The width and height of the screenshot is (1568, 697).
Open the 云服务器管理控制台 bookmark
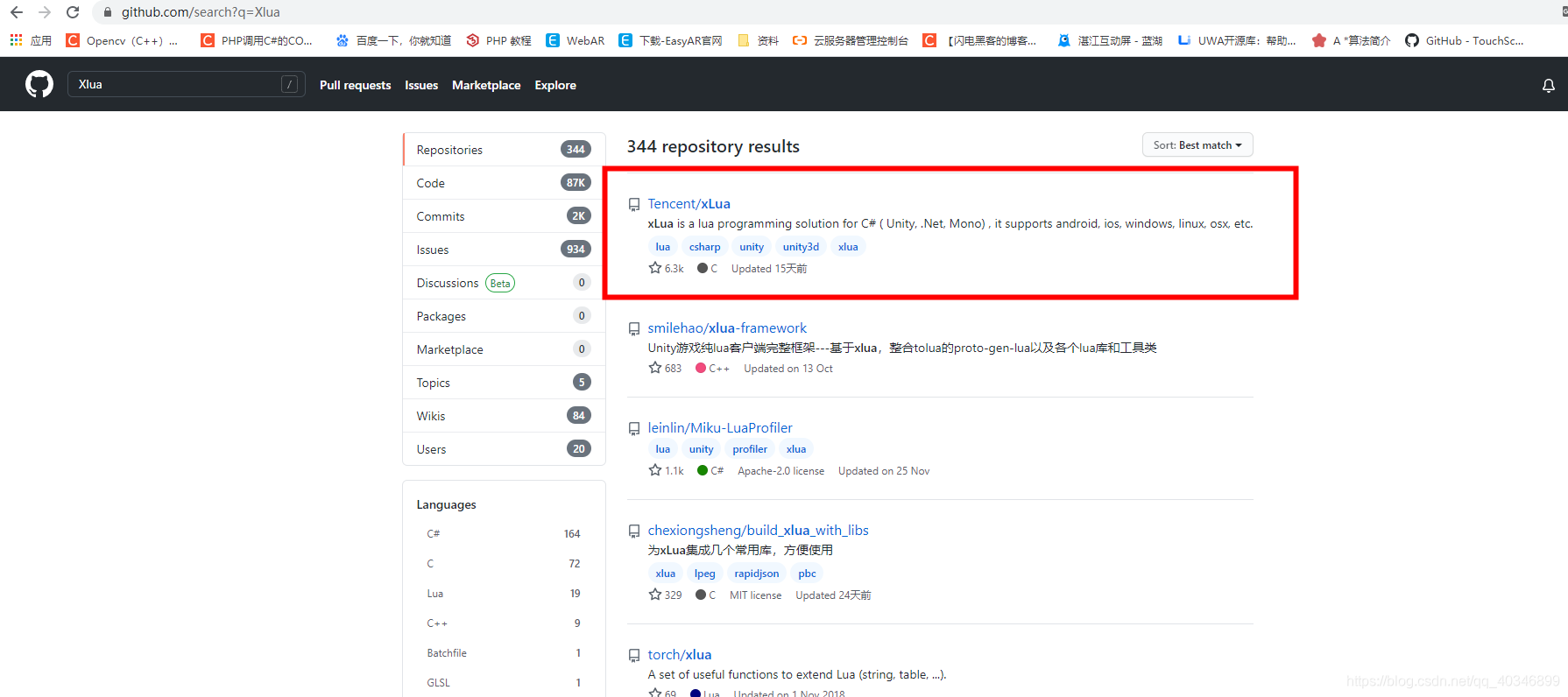click(x=851, y=40)
